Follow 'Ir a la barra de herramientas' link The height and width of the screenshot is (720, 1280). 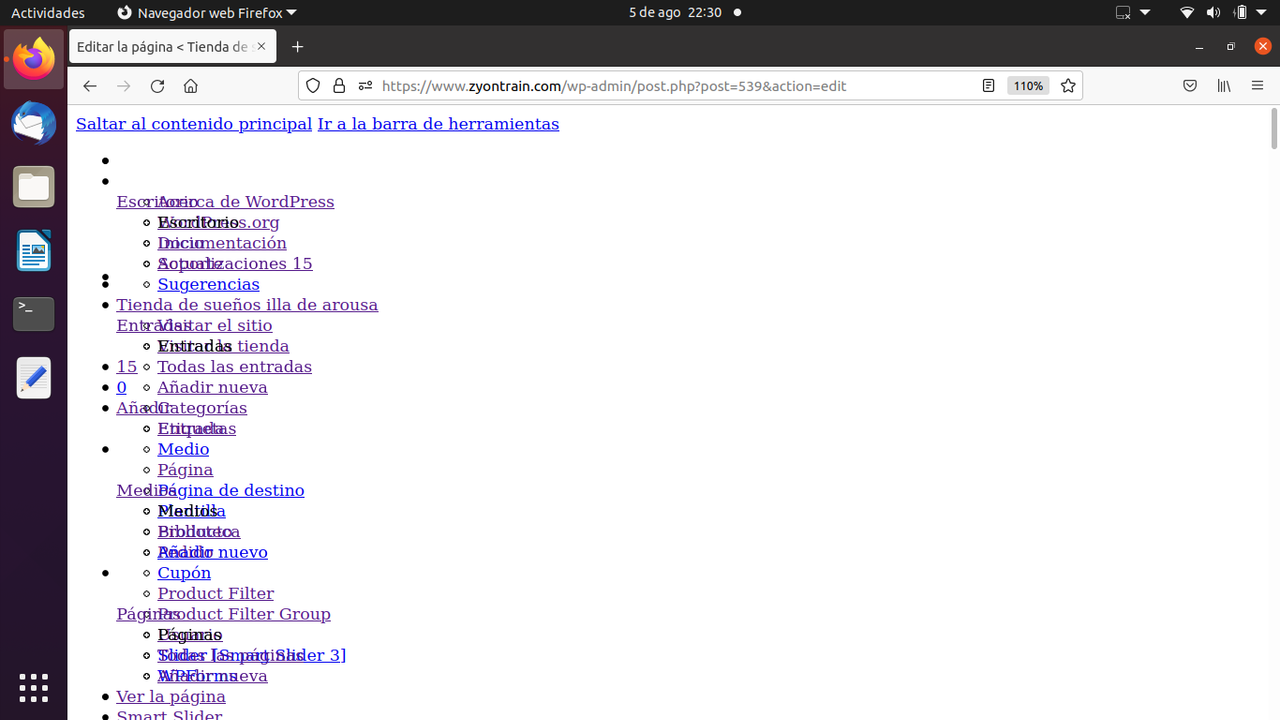click(x=438, y=124)
